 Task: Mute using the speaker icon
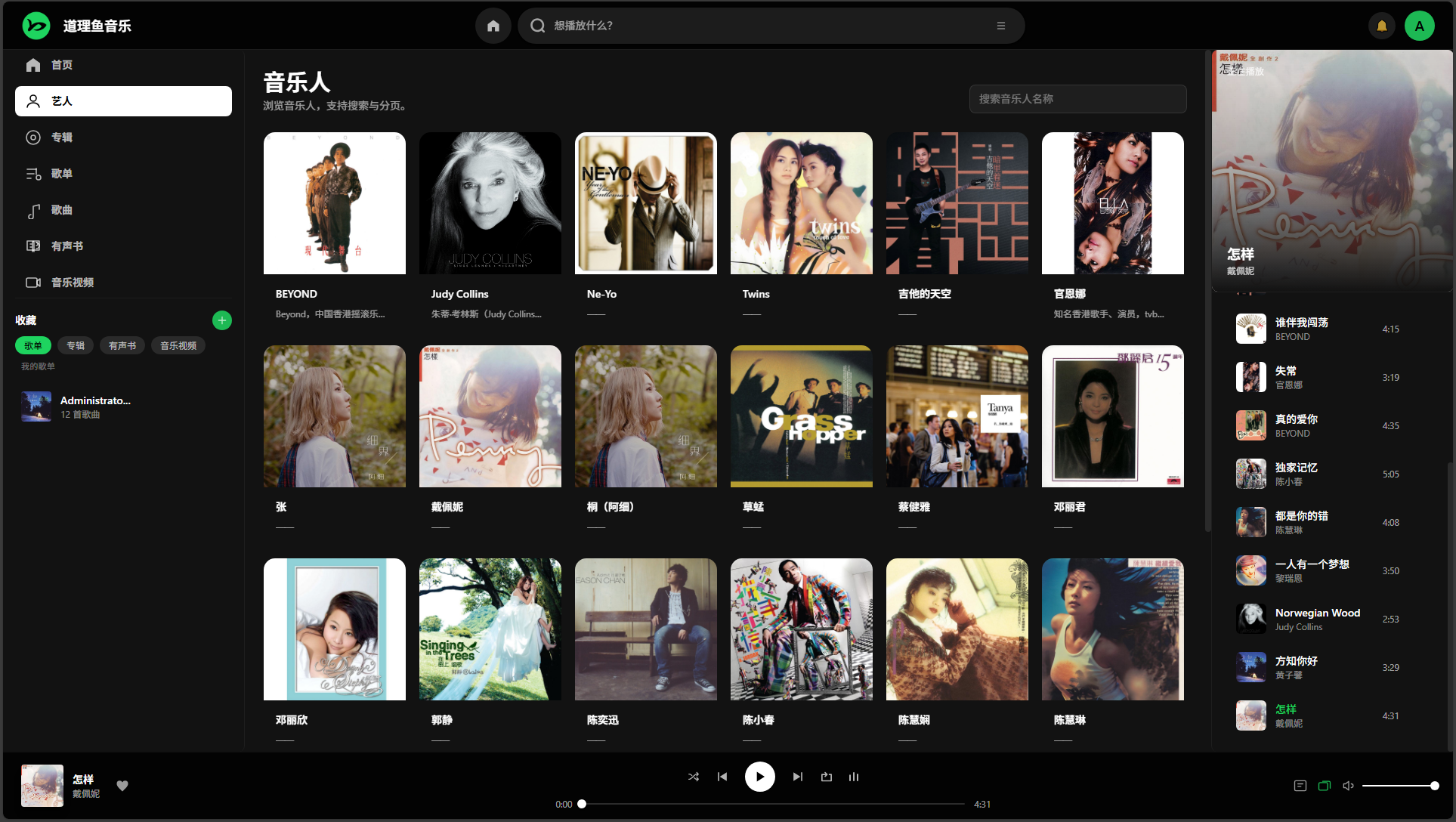pos(1348,786)
